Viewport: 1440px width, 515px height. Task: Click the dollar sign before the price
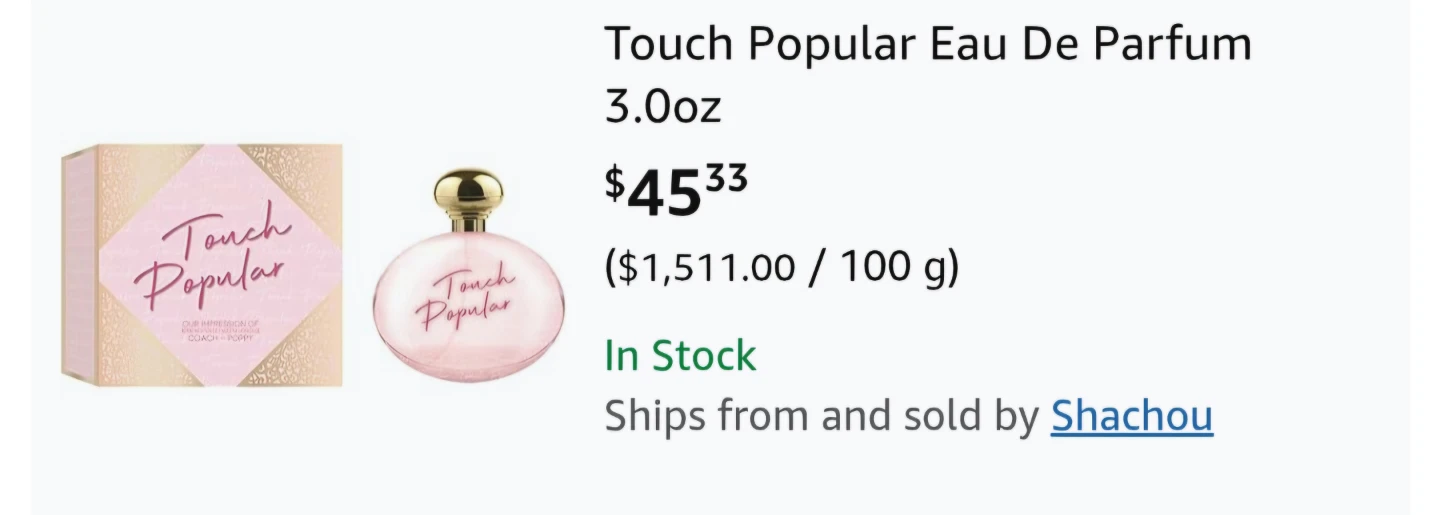pos(616,182)
